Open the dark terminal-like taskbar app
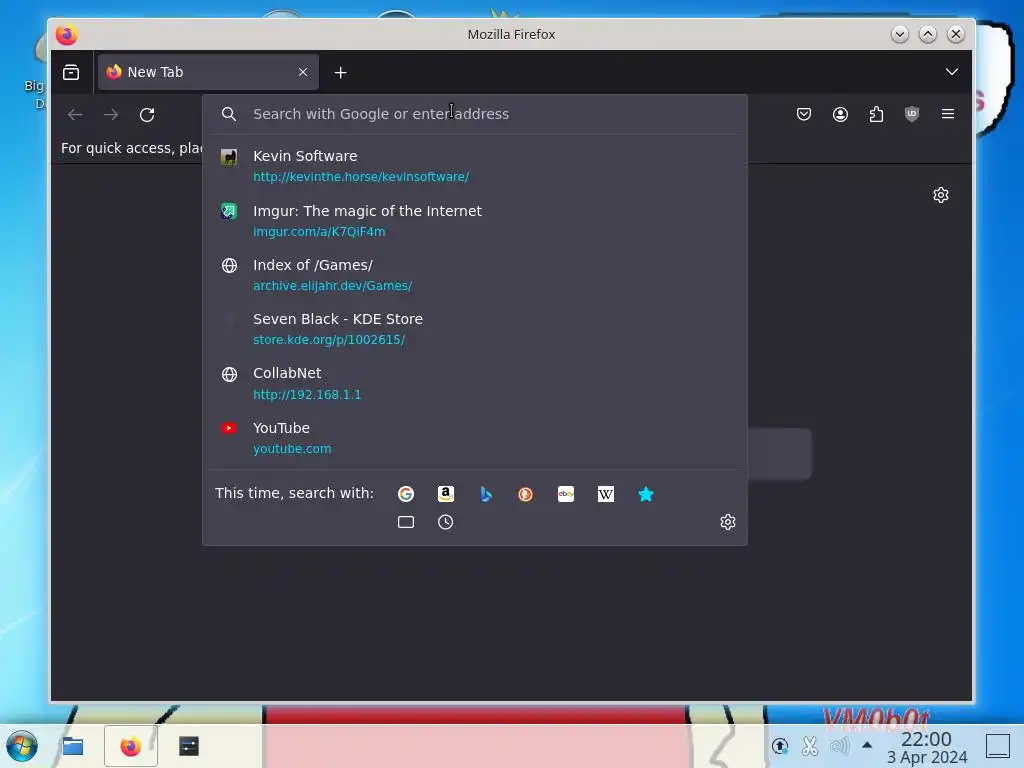This screenshot has height=768, width=1024. click(189, 746)
